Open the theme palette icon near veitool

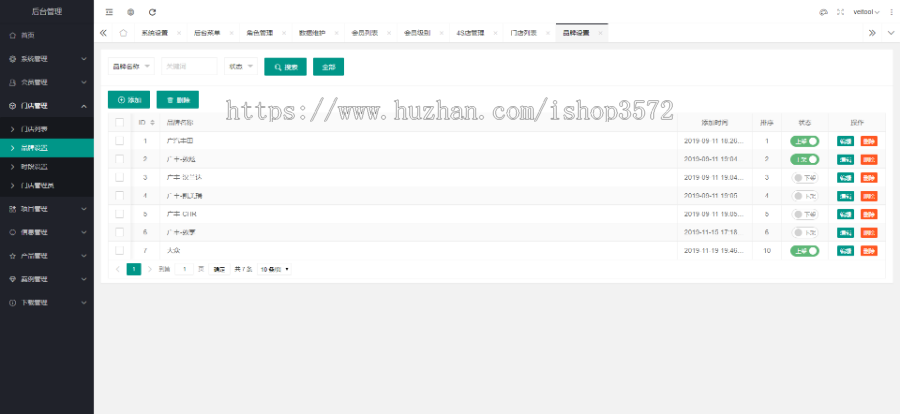point(824,12)
